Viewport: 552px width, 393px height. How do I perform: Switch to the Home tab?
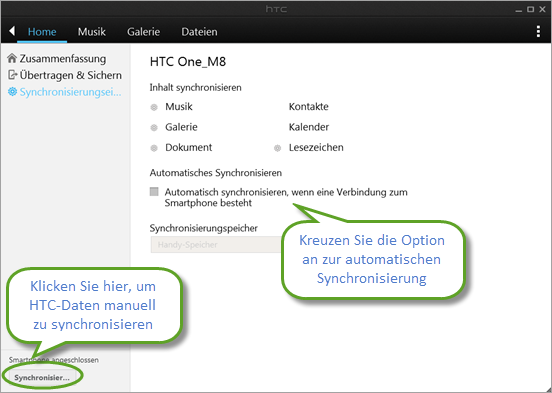coord(42,32)
